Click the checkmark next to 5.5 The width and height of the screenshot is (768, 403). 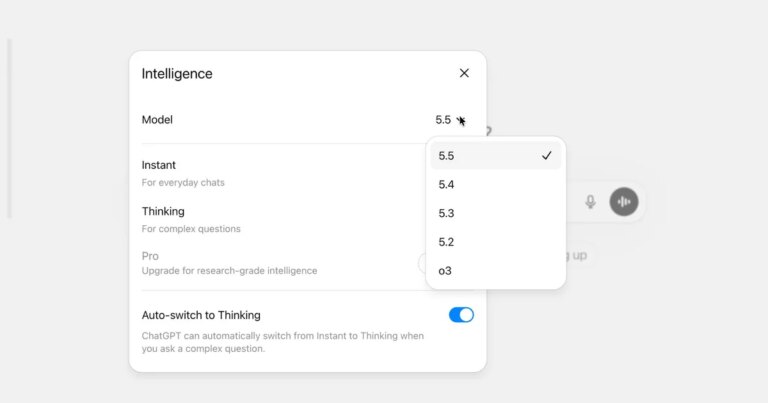[x=546, y=156]
